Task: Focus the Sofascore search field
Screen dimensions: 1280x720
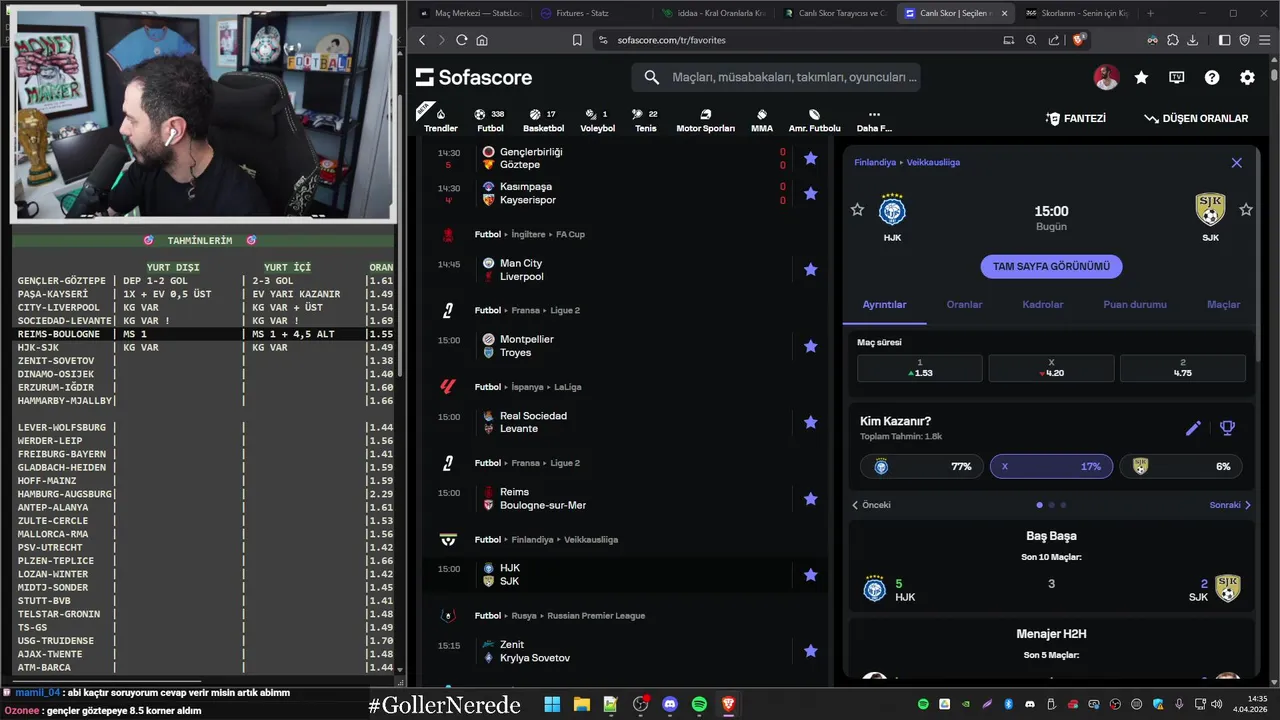Action: tap(775, 77)
